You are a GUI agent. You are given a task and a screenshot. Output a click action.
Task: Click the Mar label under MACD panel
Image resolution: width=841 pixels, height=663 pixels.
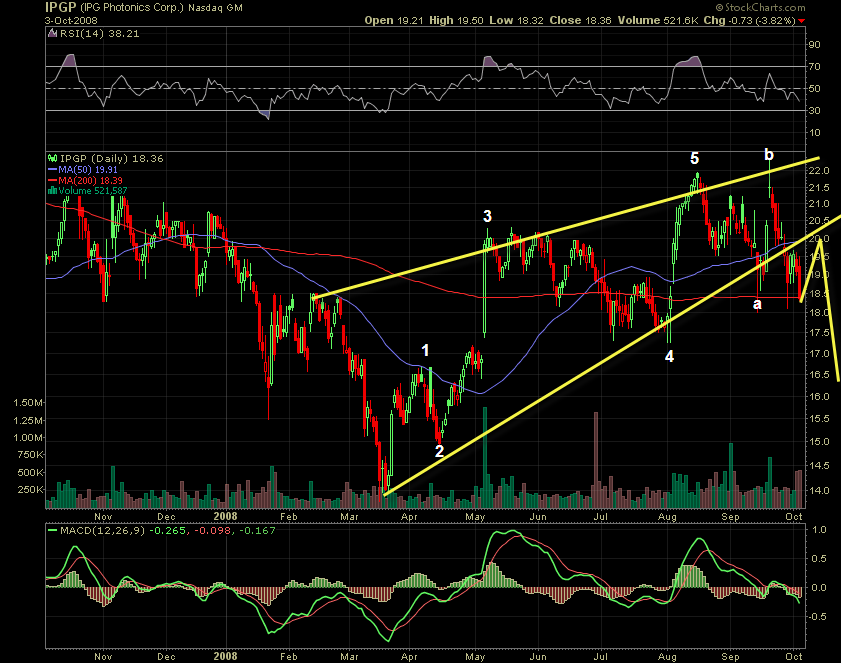pyautogui.click(x=350, y=657)
